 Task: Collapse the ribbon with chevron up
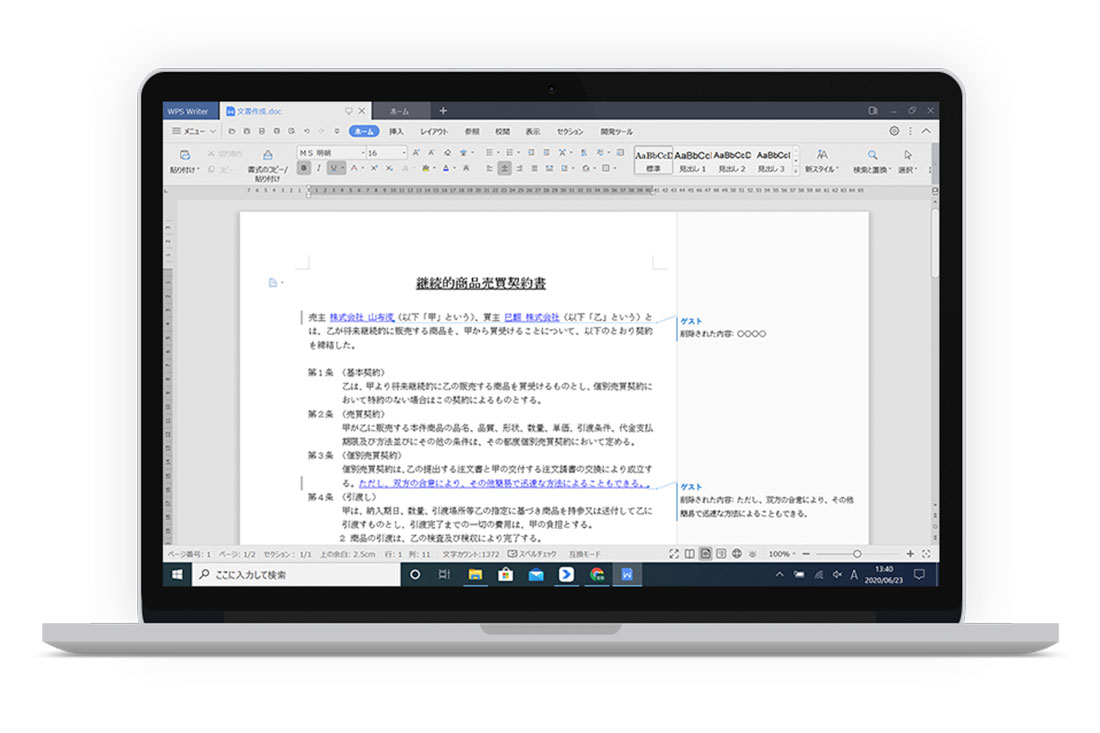click(926, 131)
